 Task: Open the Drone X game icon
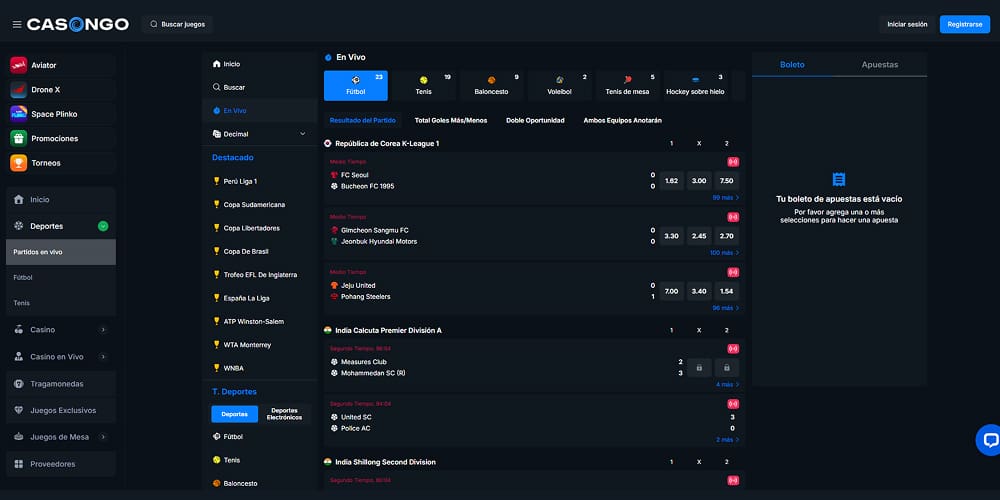tap(18, 89)
